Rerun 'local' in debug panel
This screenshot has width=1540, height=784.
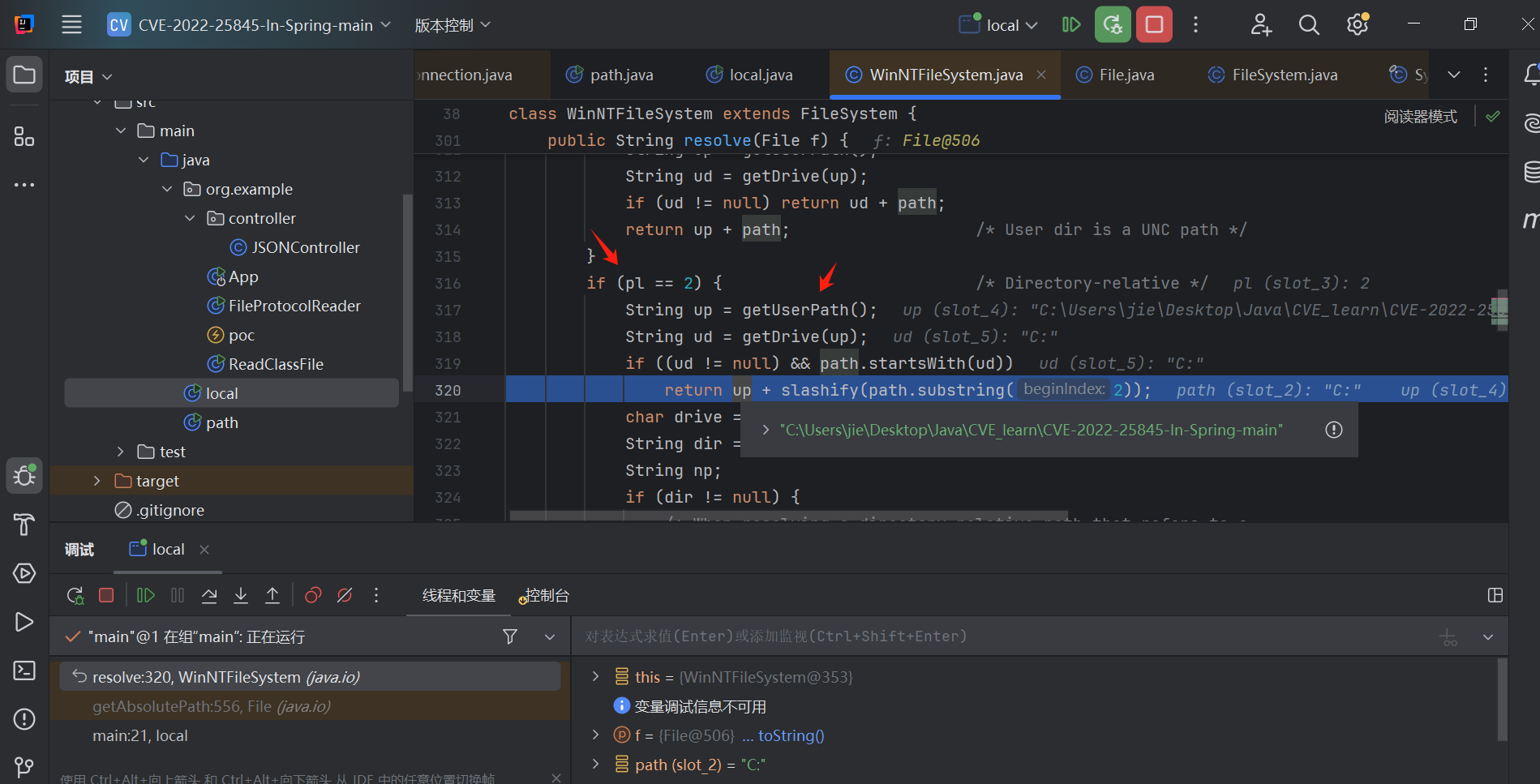tap(75, 596)
